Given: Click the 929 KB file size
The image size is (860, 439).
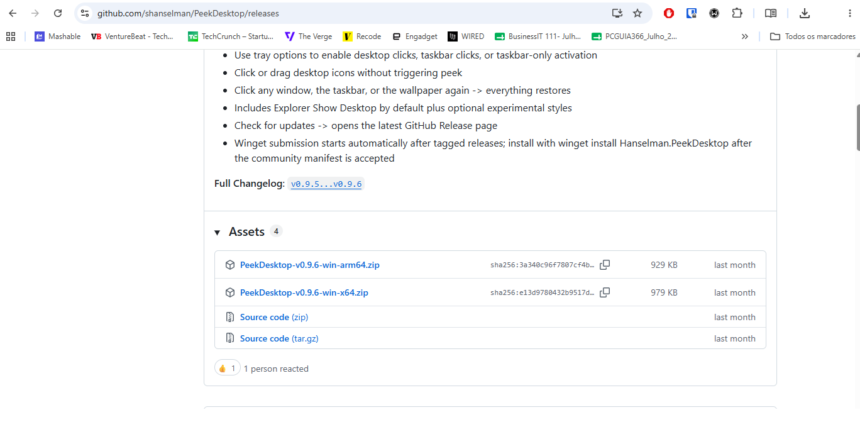Looking at the screenshot, I should tap(664, 265).
